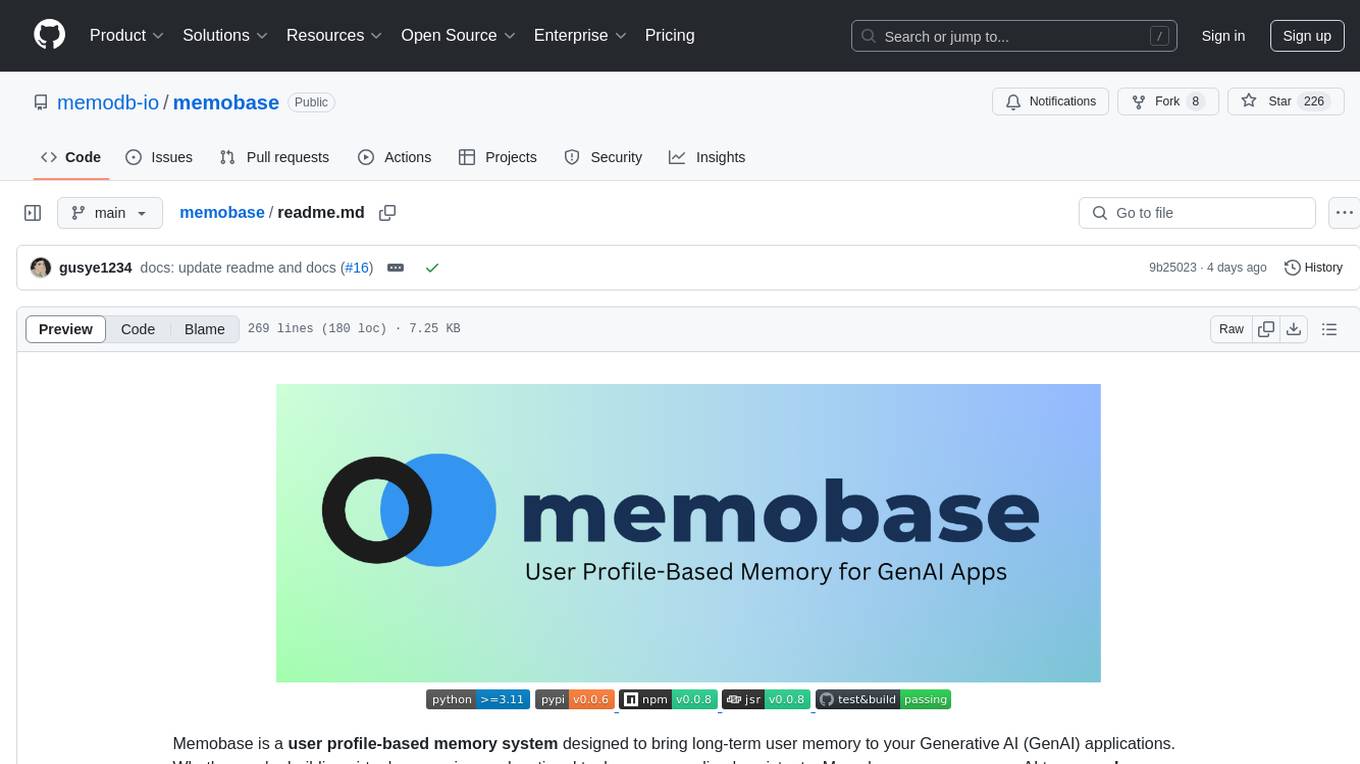Image resolution: width=1360 pixels, height=764 pixels.
Task: Open the document outline icon
Action: [1330, 329]
